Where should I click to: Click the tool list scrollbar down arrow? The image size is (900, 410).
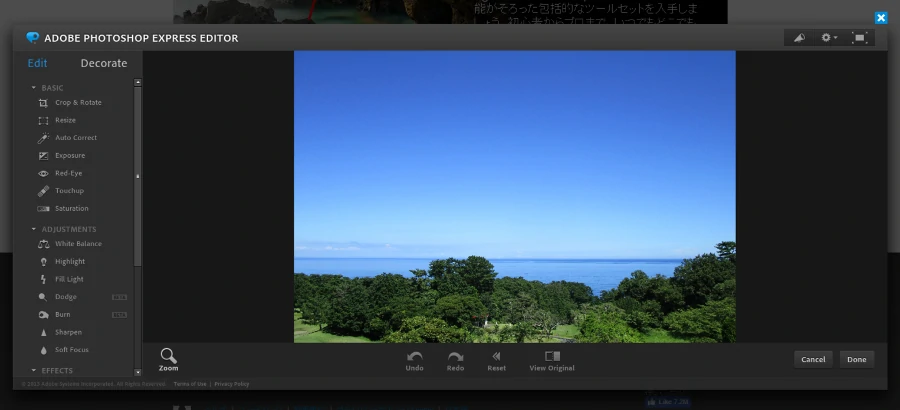pyautogui.click(x=138, y=372)
